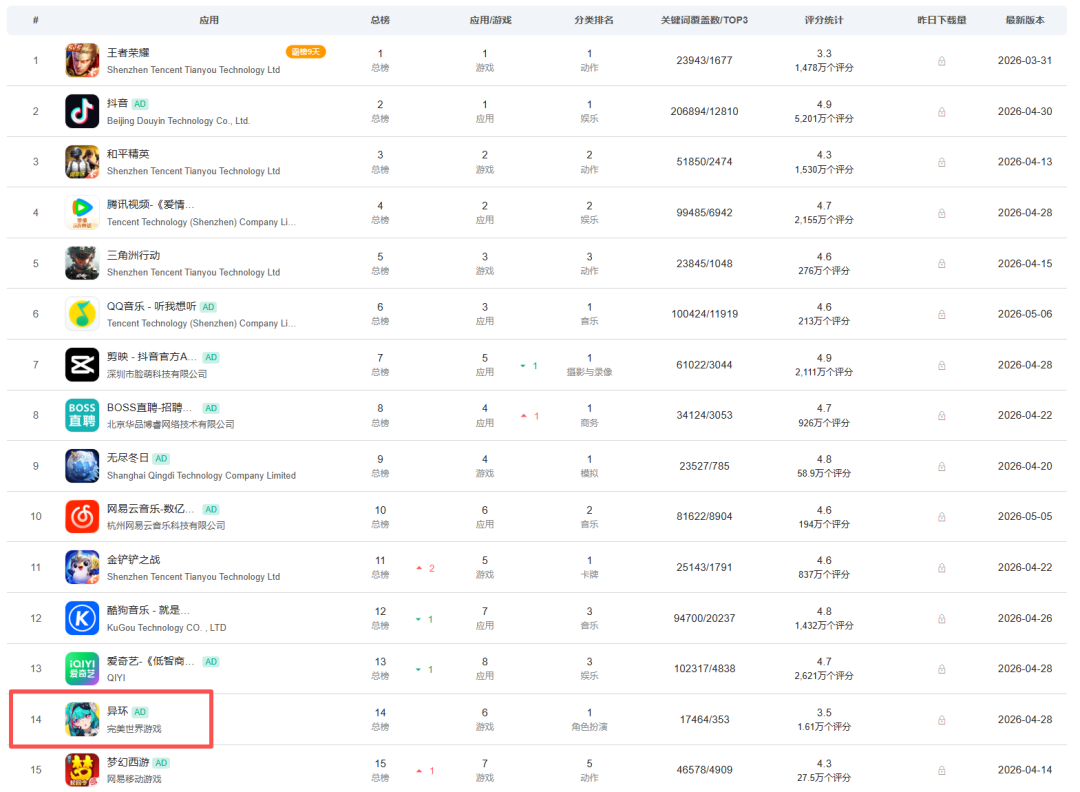The width and height of the screenshot is (1080, 792).
Task: Open the 三角洲行动 app name link
Action: [134, 255]
